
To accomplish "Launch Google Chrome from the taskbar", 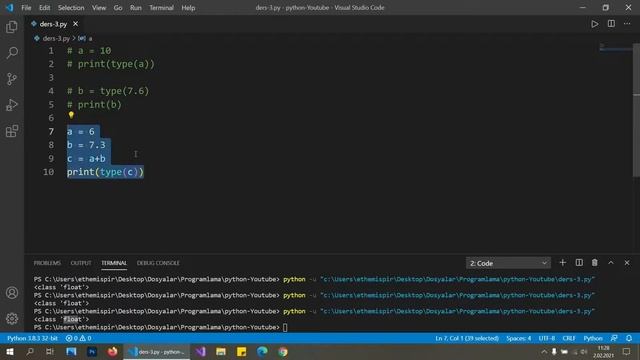I will [282, 351].
